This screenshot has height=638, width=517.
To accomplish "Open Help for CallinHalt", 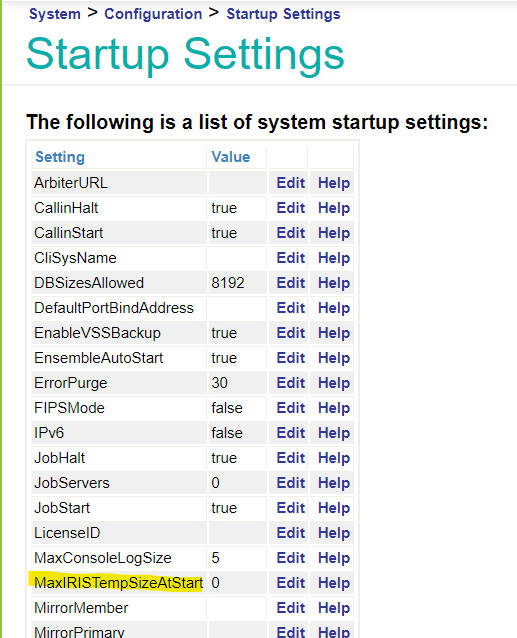I will (334, 208).
